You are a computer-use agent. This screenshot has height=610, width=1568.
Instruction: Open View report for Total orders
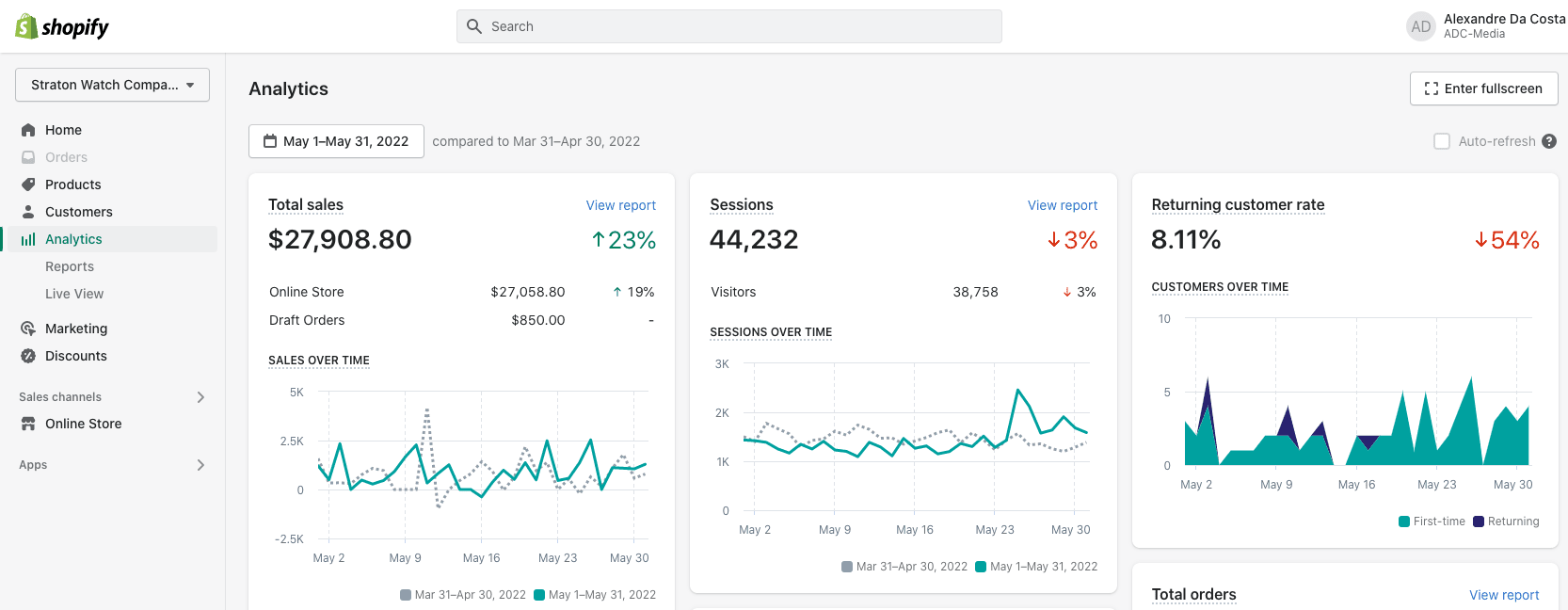[1504, 595]
